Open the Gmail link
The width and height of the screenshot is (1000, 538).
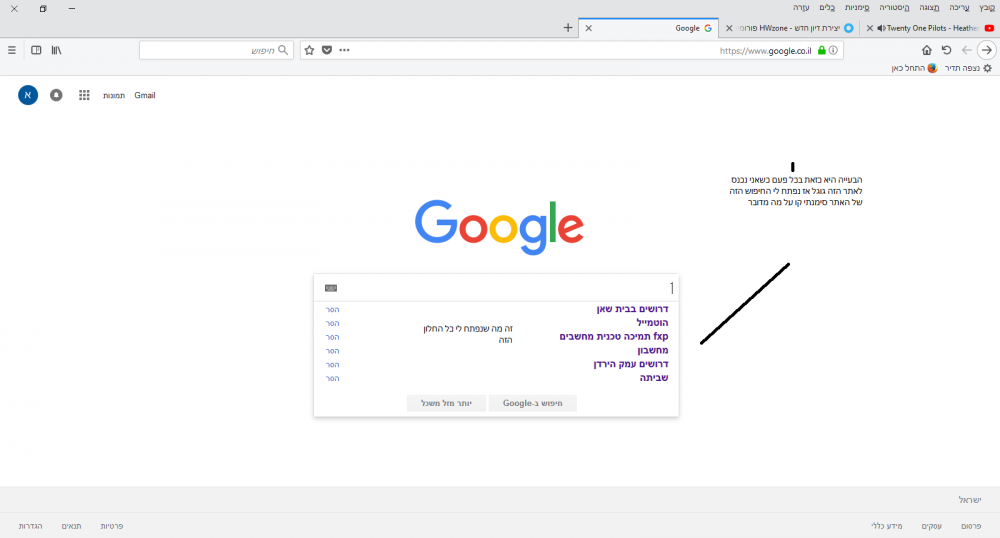[x=145, y=95]
